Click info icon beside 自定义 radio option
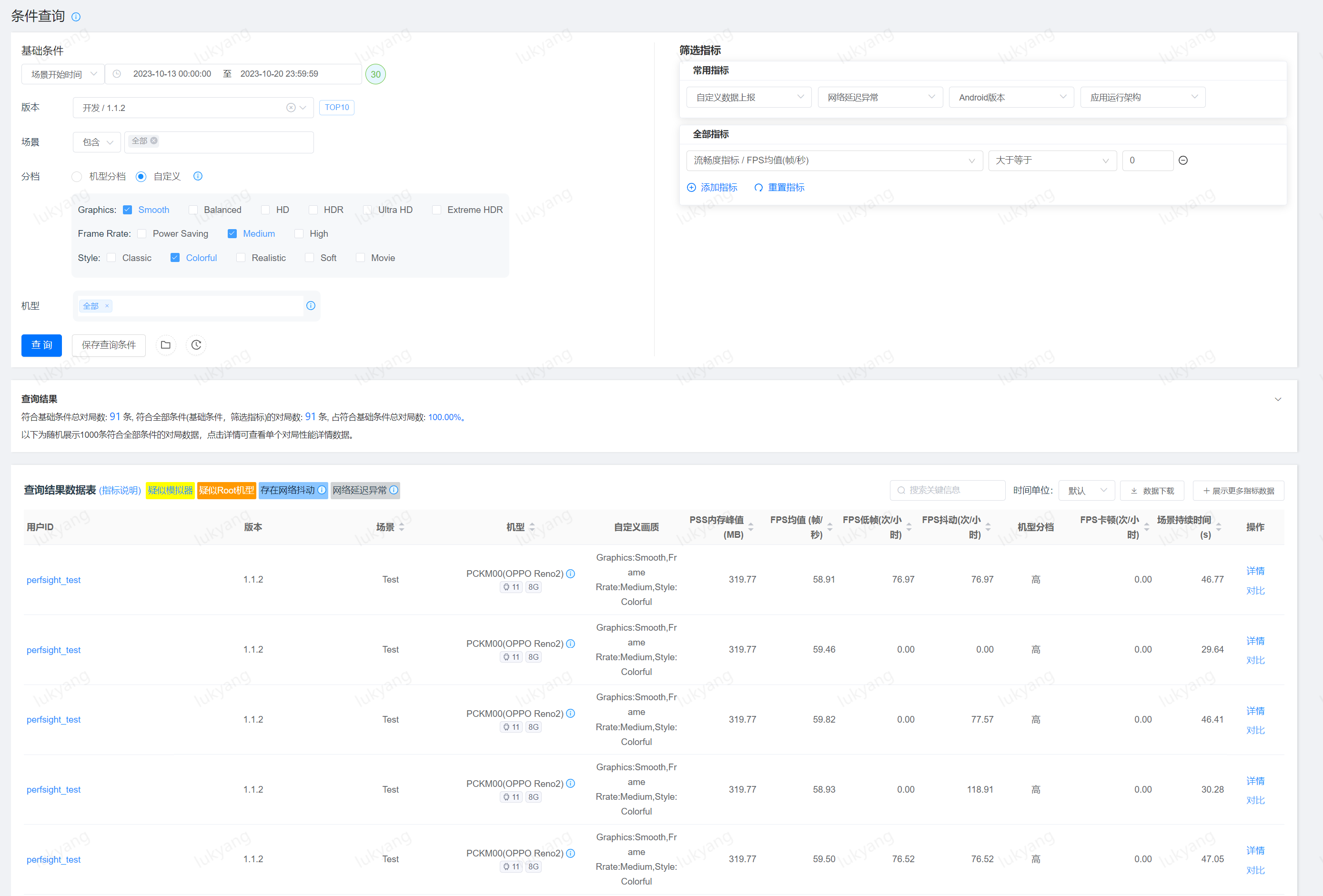This screenshot has height=896, width=1323. [x=198, y=176]
